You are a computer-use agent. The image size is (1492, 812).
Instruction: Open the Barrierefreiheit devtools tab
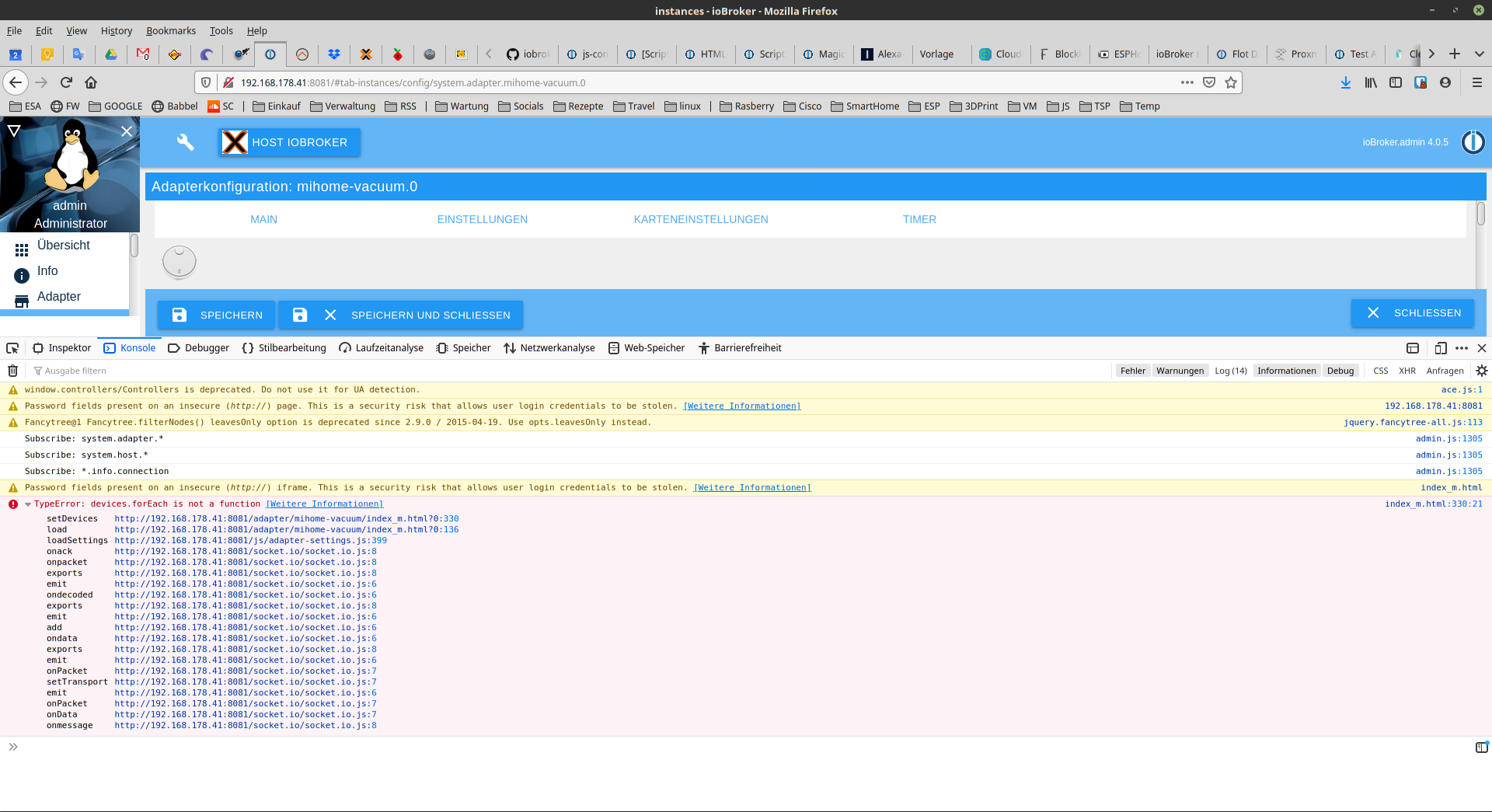point(741,348)
